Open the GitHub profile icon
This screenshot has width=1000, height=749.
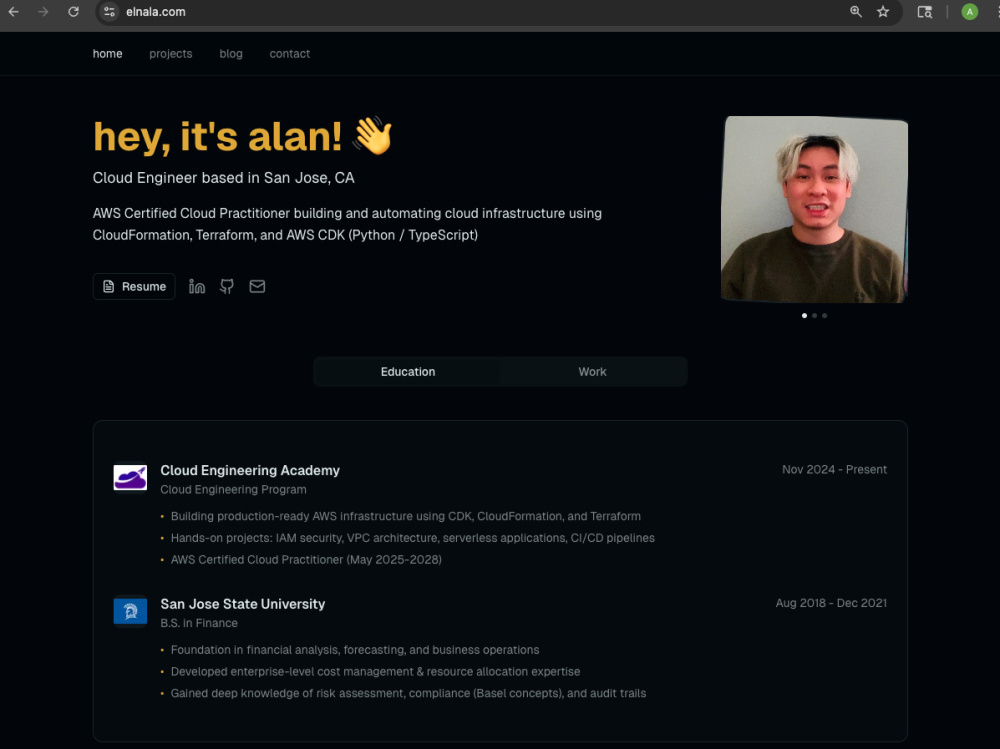227,286
